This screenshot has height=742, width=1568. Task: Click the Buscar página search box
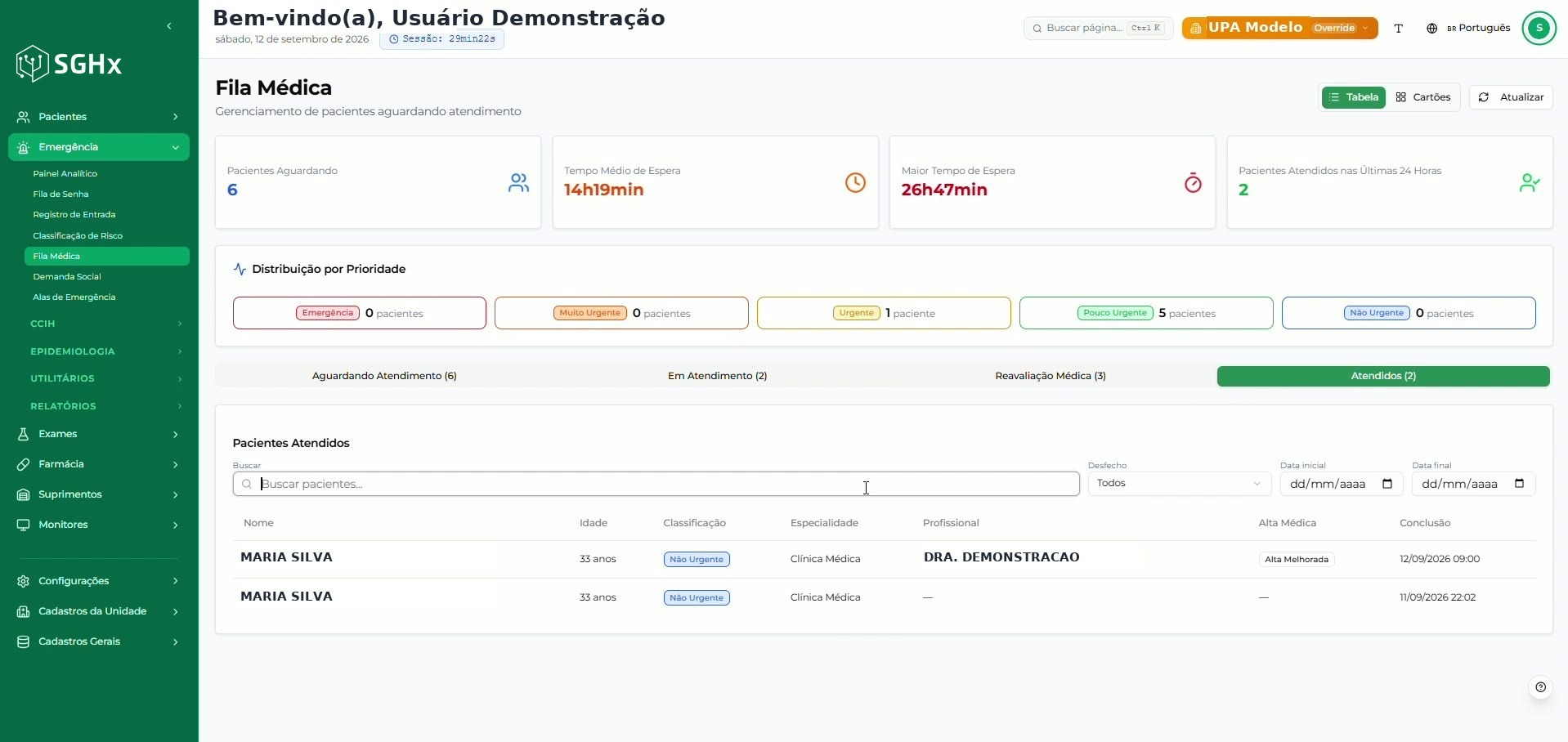click(1098, 28)
